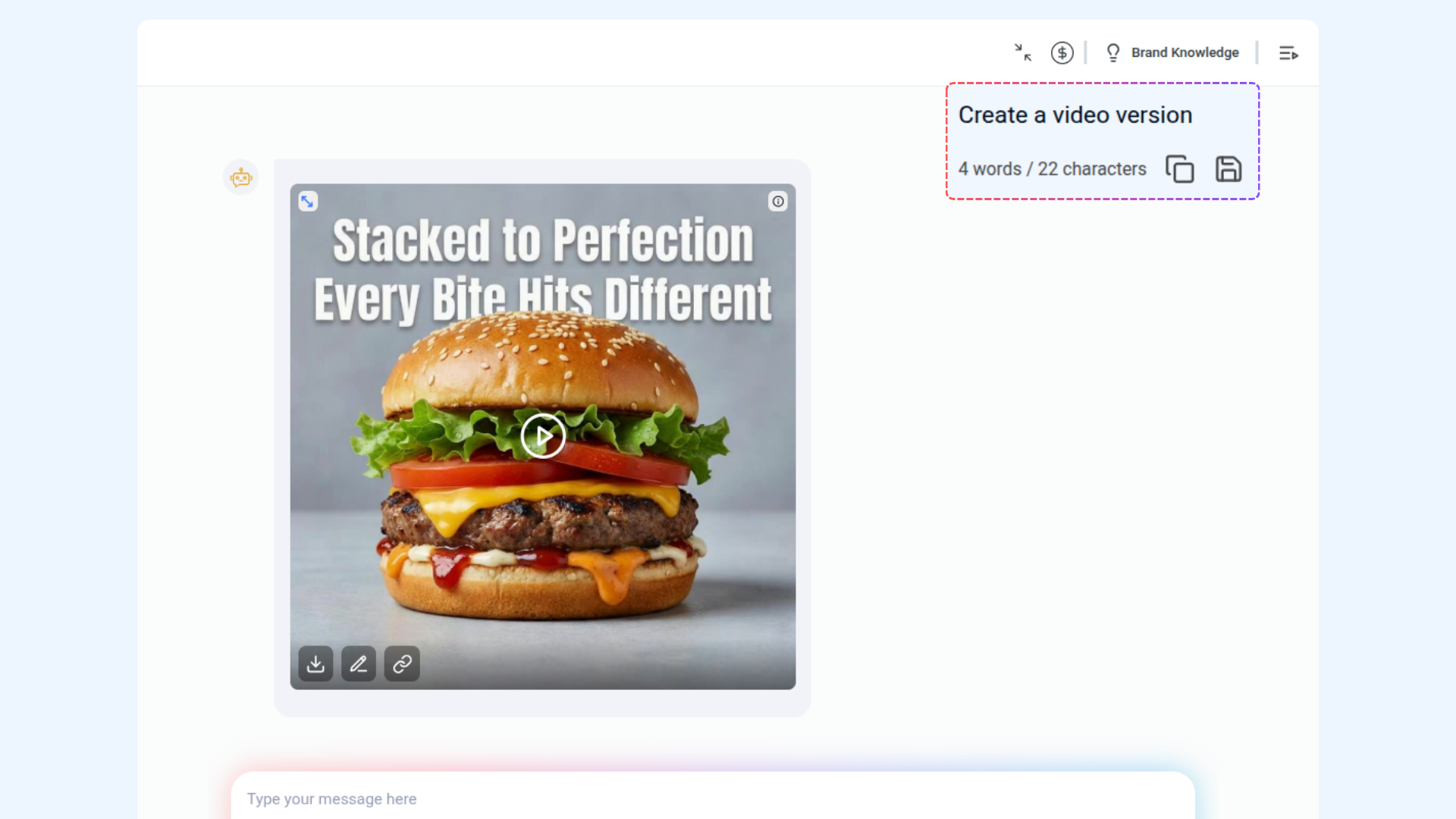The height and width of the screenshot is (819, 1456).
Task: Click the dashed user prompt bubble
Action: pos(1103,141)
